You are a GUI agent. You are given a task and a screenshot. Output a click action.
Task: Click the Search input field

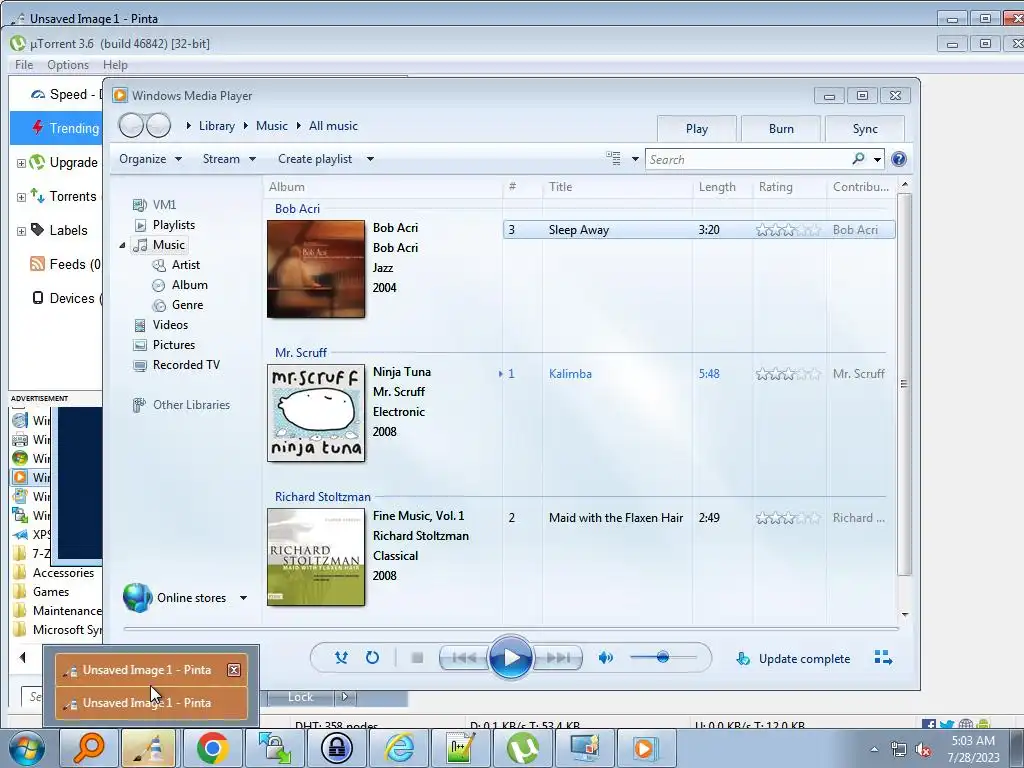(748, 159)
